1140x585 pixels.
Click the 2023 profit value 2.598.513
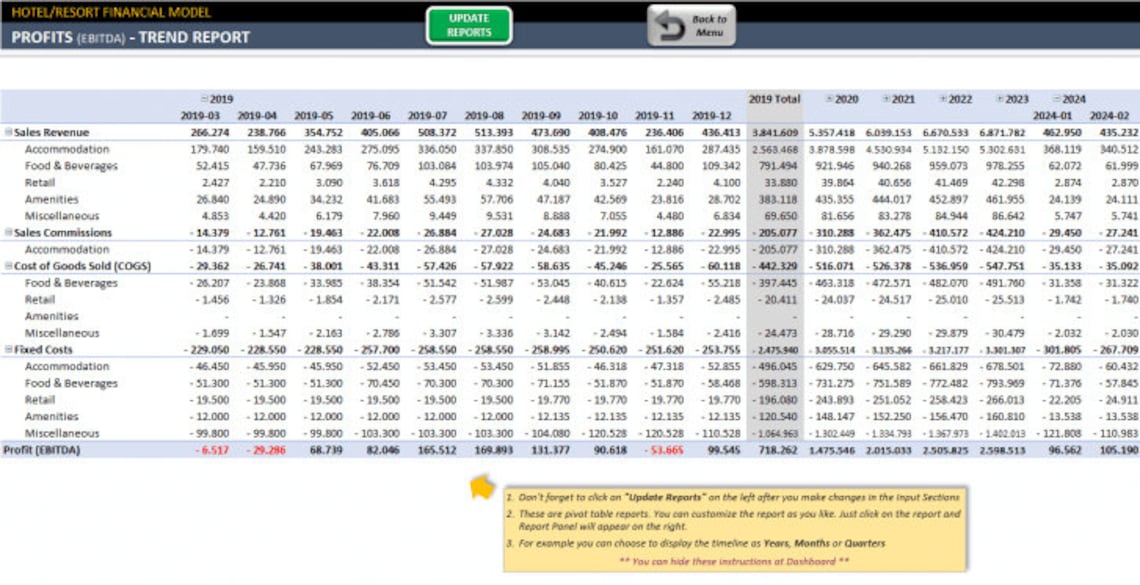click(1003, 450)
